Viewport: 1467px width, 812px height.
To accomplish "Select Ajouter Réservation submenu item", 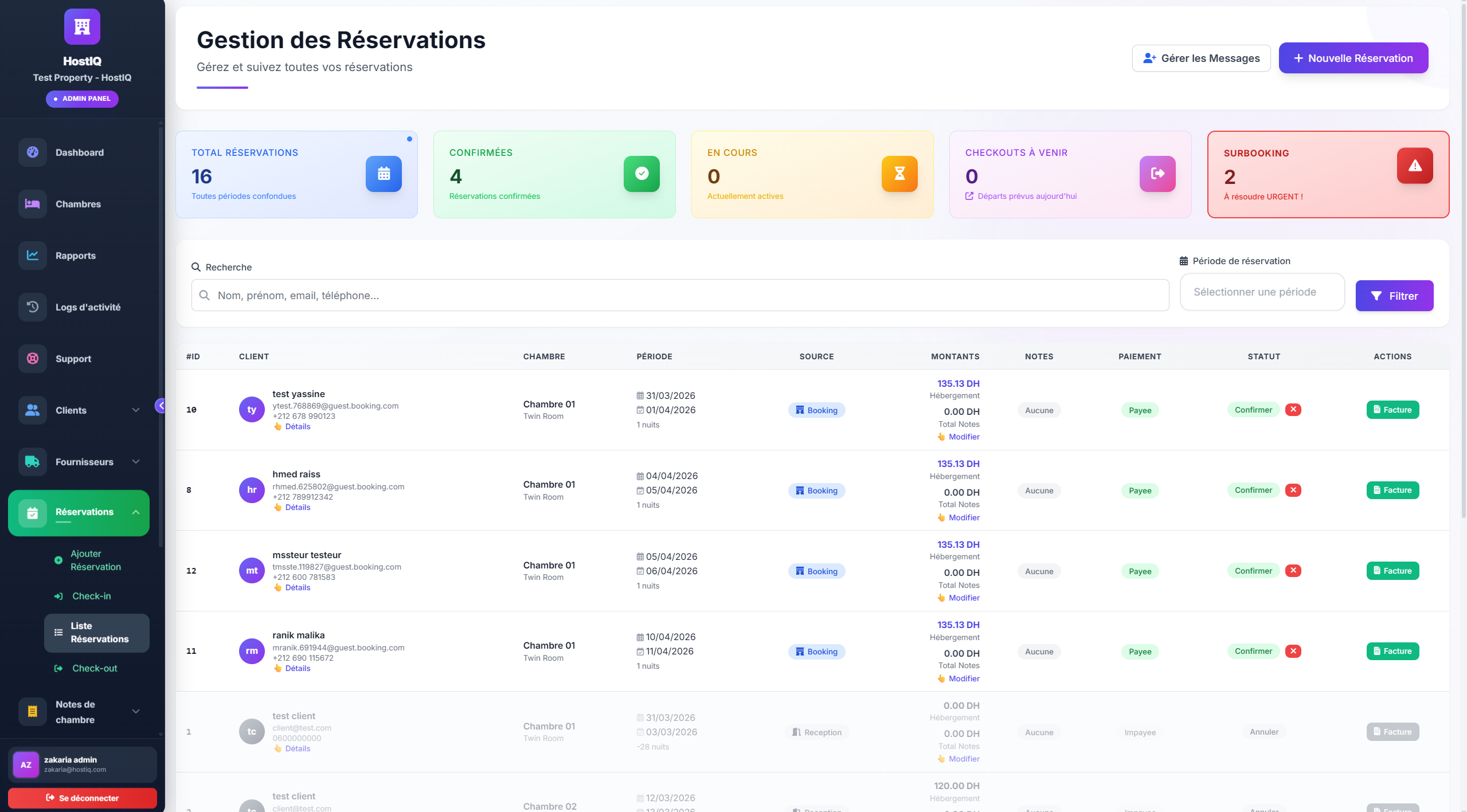I will coord(95,560).
